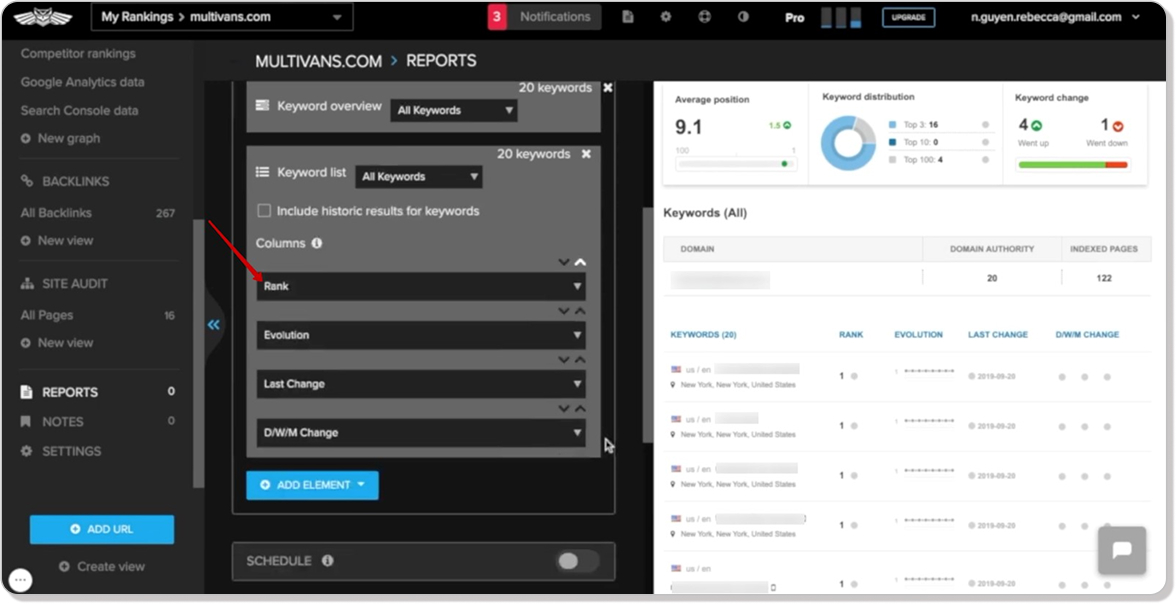This screenshot has height=604, width=1176.
Task: Move D/W/M Change column down arrow
Action: (x=564, y=409)
